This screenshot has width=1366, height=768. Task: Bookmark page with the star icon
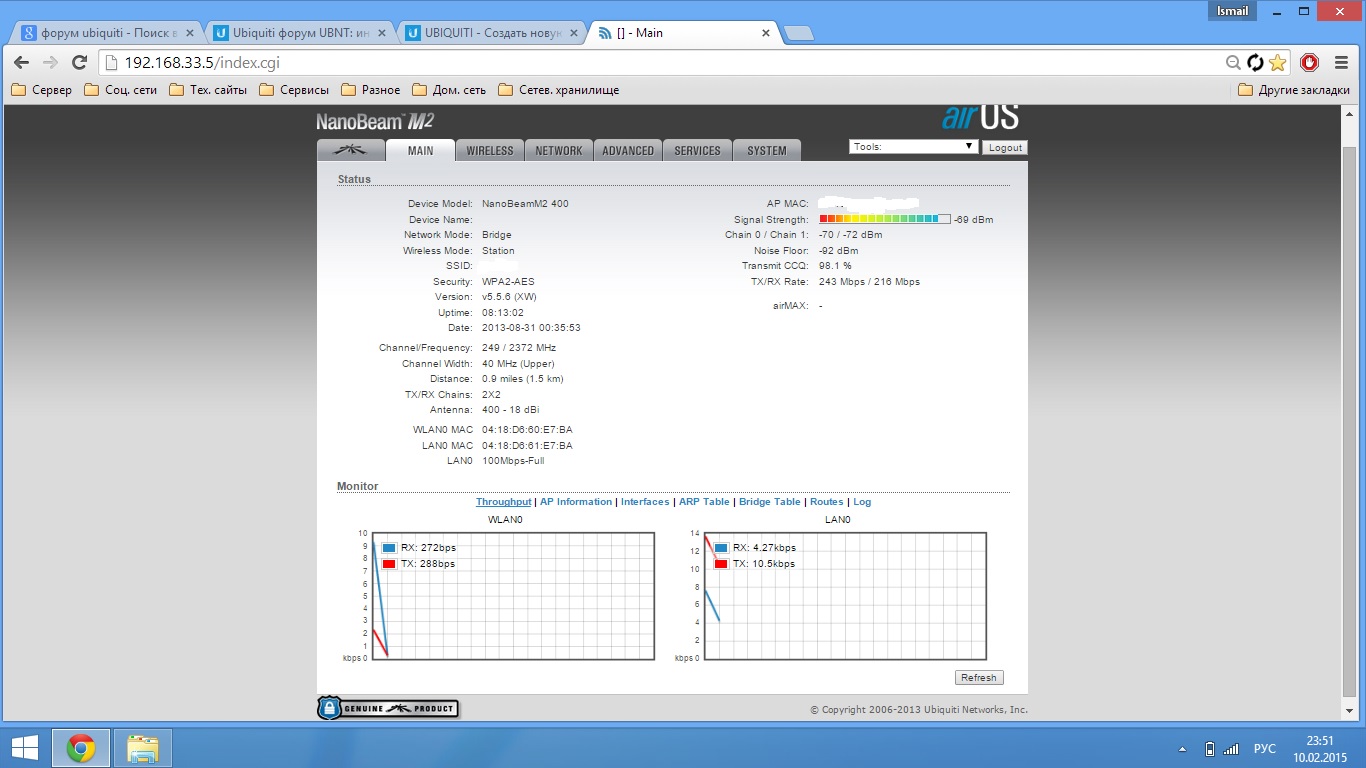(1277, 63)
